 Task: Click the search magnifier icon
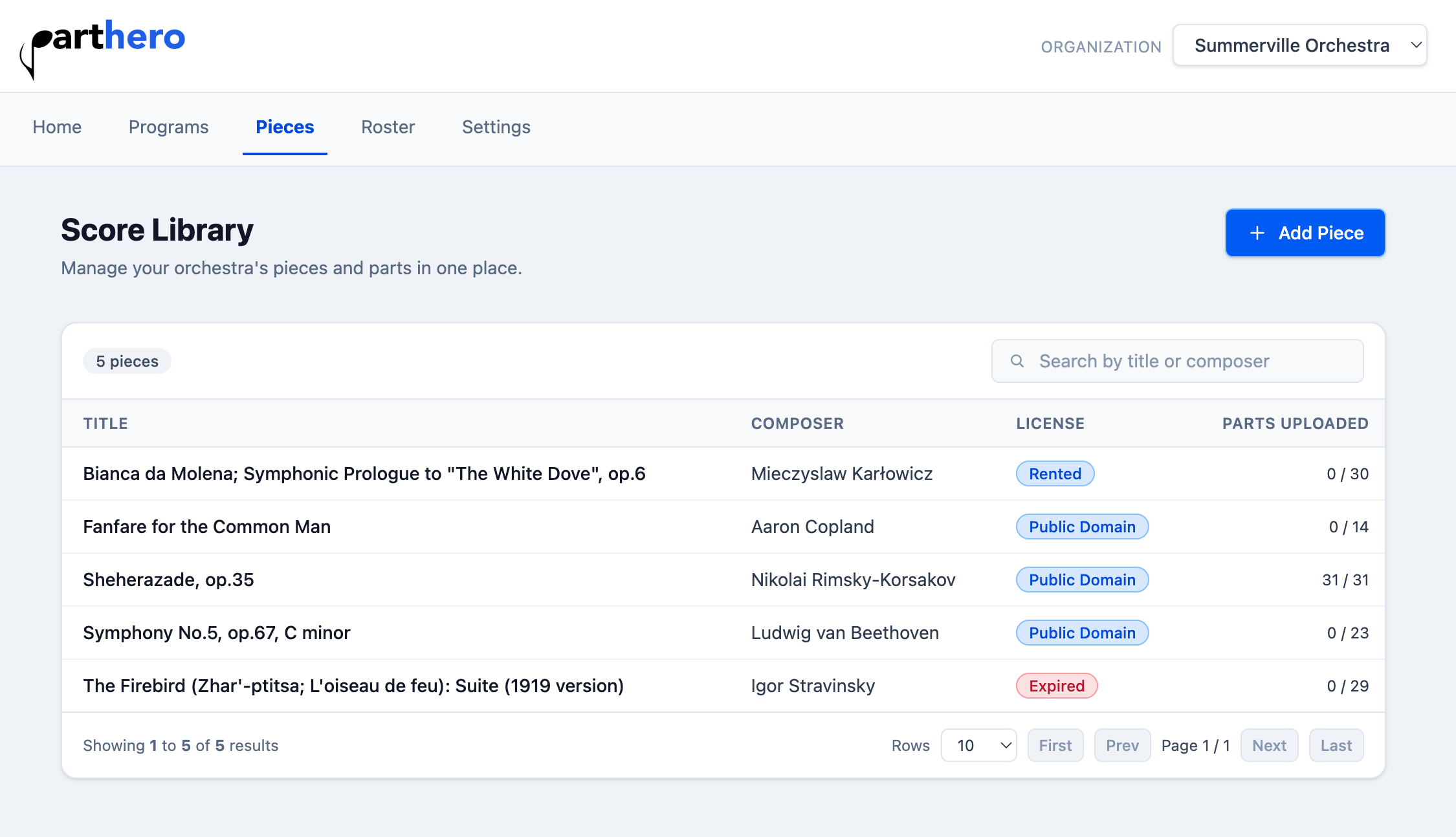(1017, 360)
